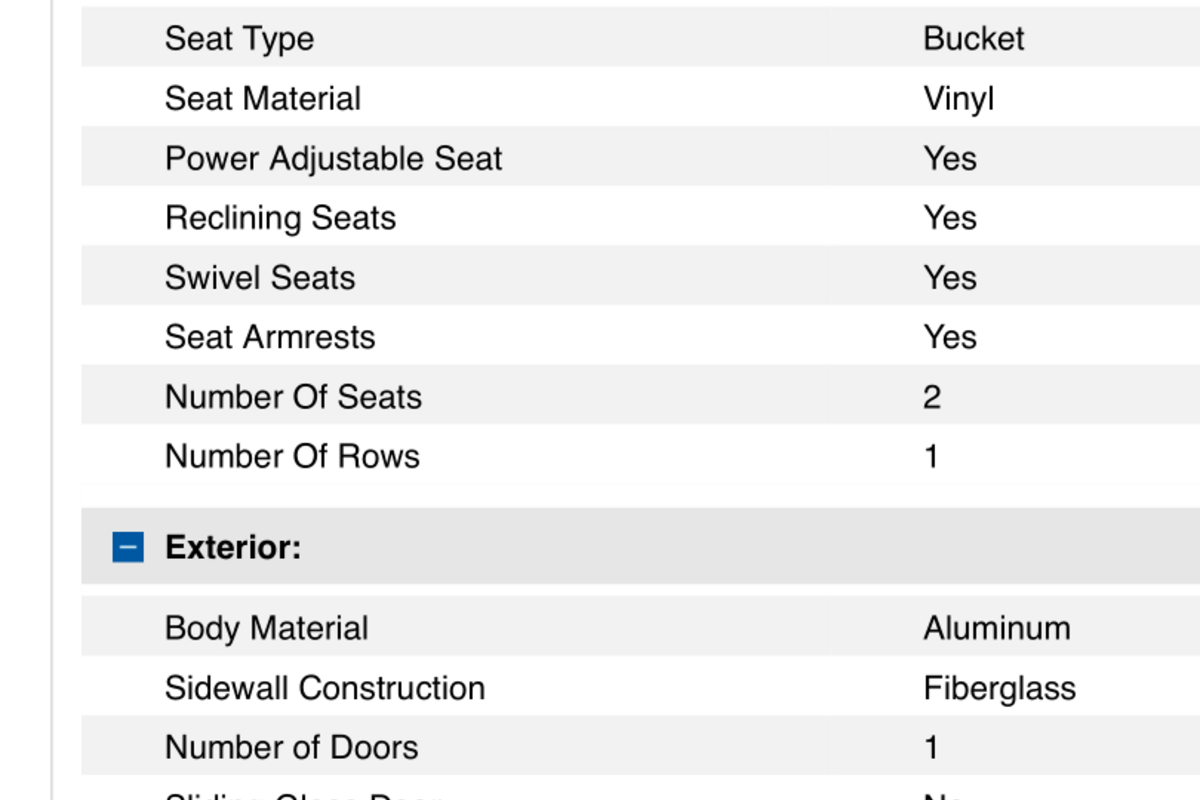
Task: Click the Bucket seat type value
Action: tap(974, 39)
